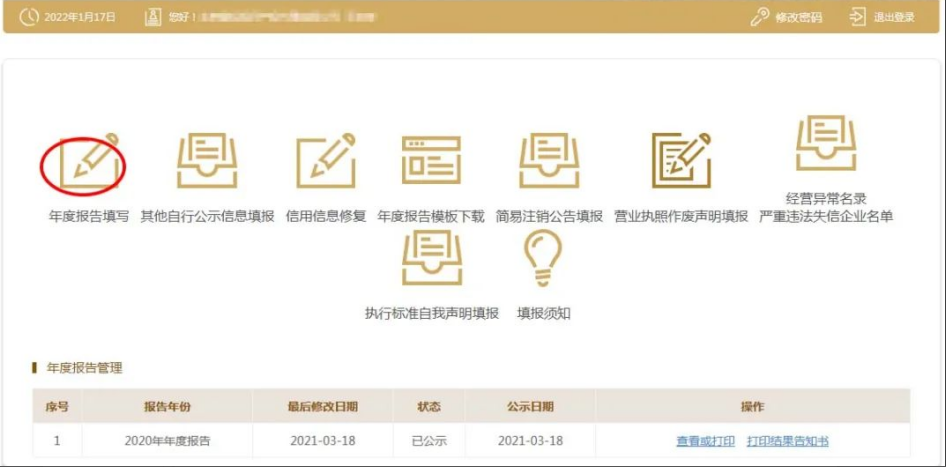Click the 年度报告模板下载 template icon

[431, 162]
